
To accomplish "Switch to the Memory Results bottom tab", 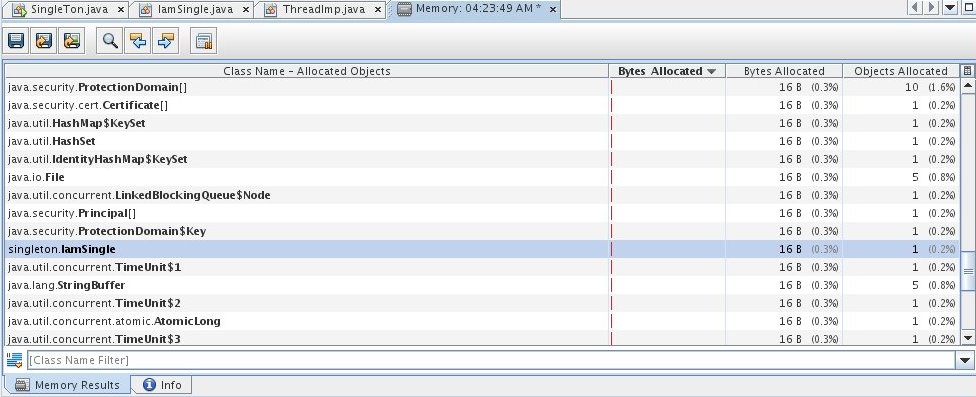I will click(67, 385).
